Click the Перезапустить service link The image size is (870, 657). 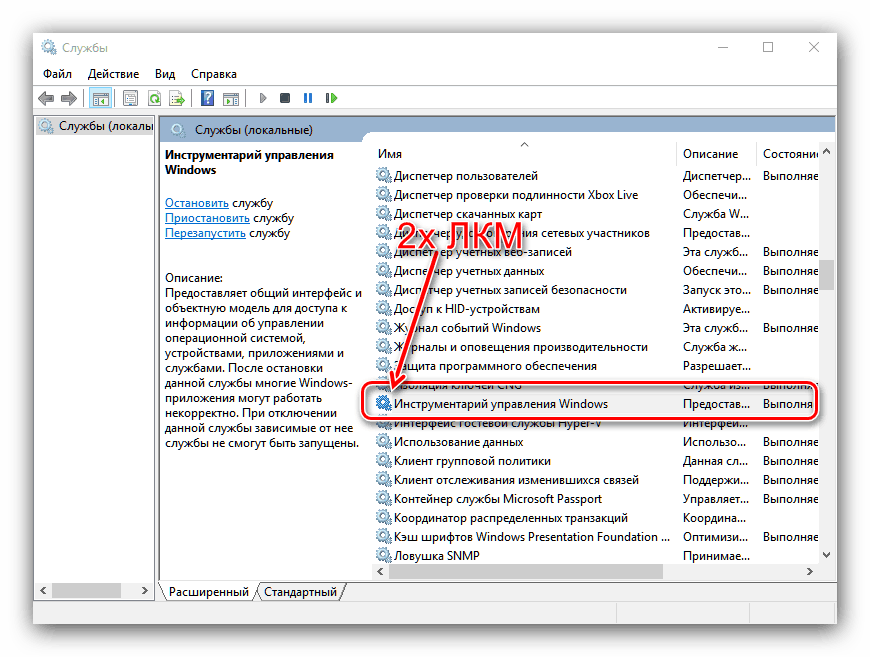click(205, 233)
